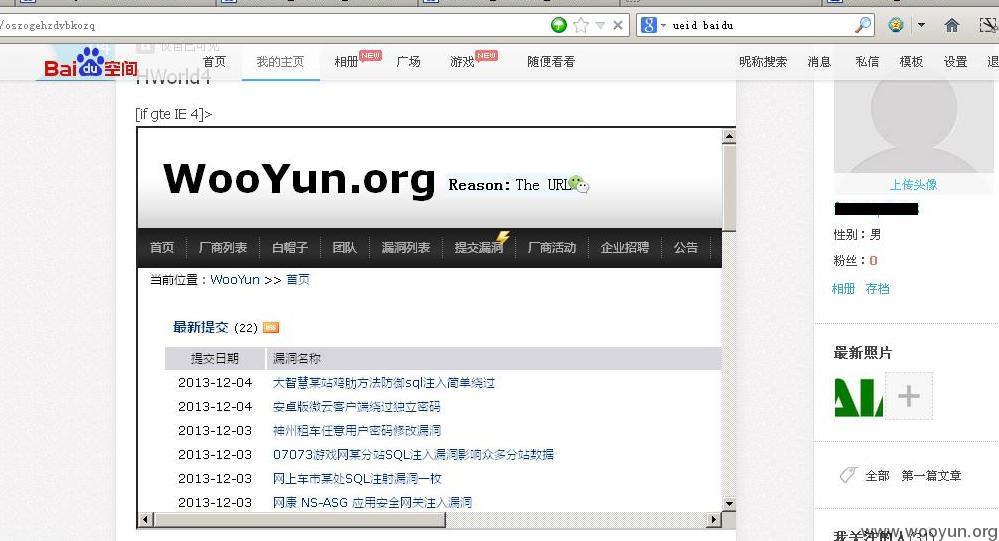The image size is (999, 541).
Task: Open 设置 in the top navigation
Action: [x=955, y=62]
